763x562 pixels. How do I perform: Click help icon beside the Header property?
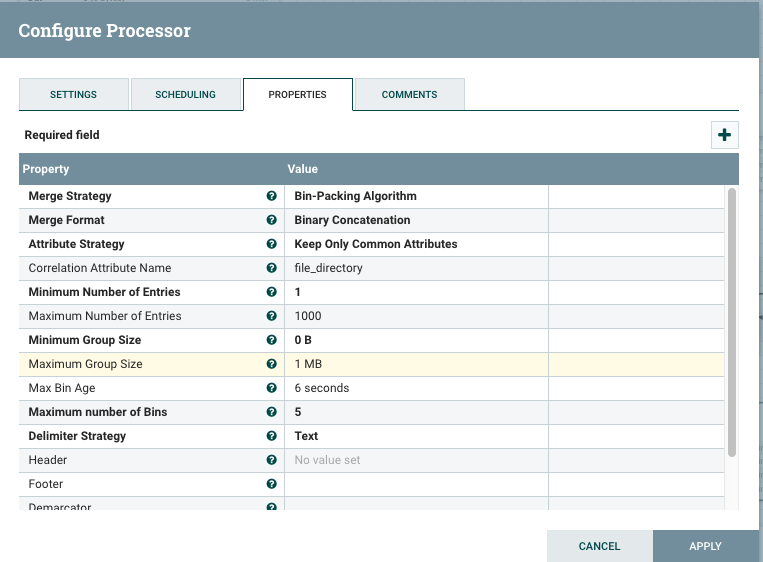[x=272, y=460]
